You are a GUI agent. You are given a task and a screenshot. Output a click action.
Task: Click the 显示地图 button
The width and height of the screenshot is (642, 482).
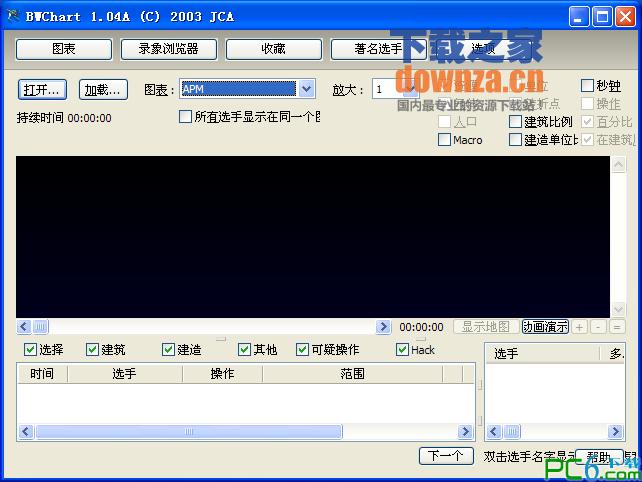(486, 327)
